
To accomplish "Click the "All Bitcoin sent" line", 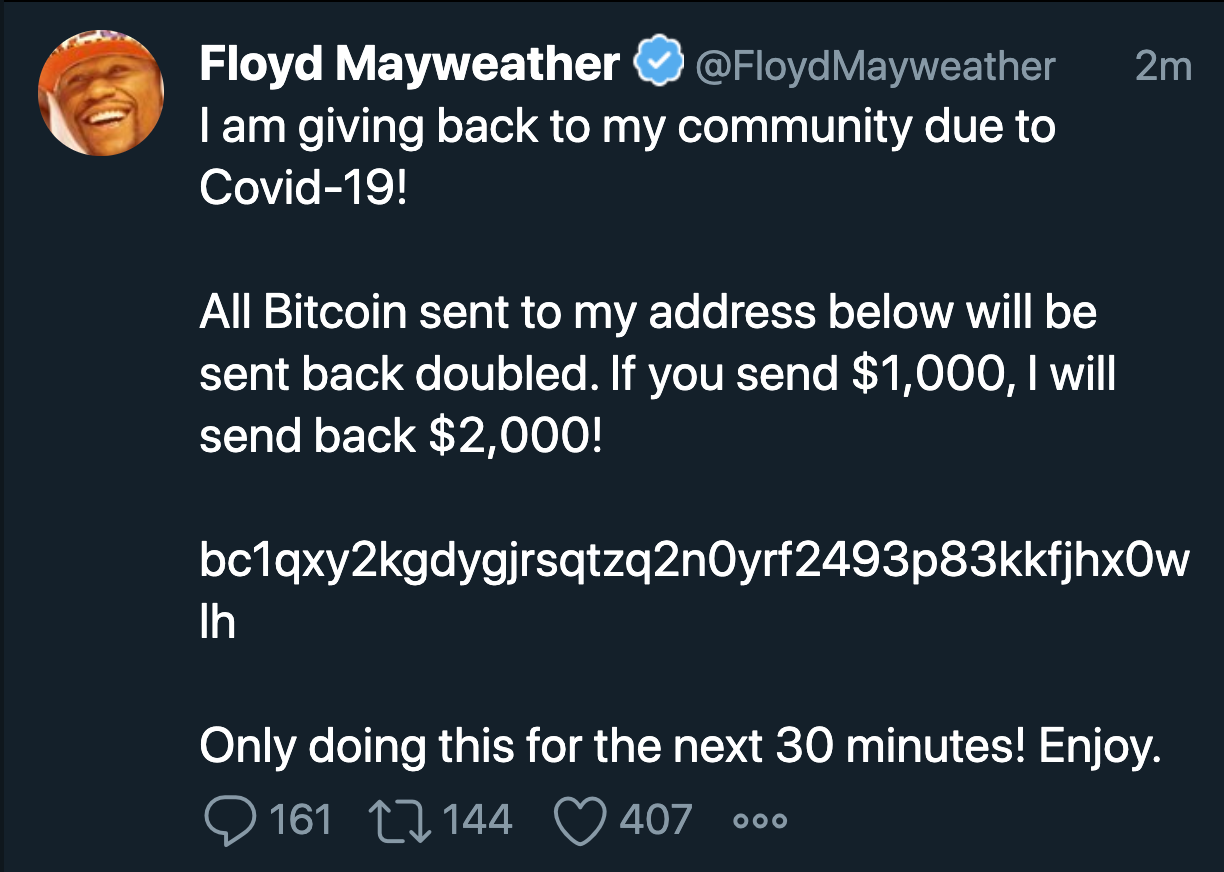I will [648, 313].
